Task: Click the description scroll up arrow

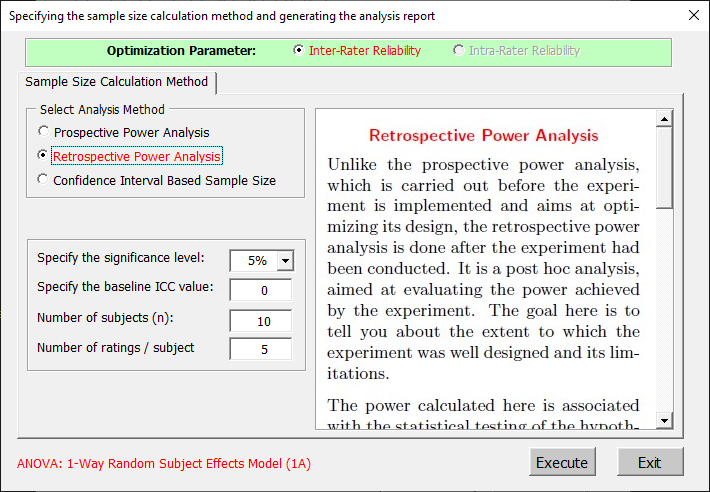Action: [x=664, y=119]
